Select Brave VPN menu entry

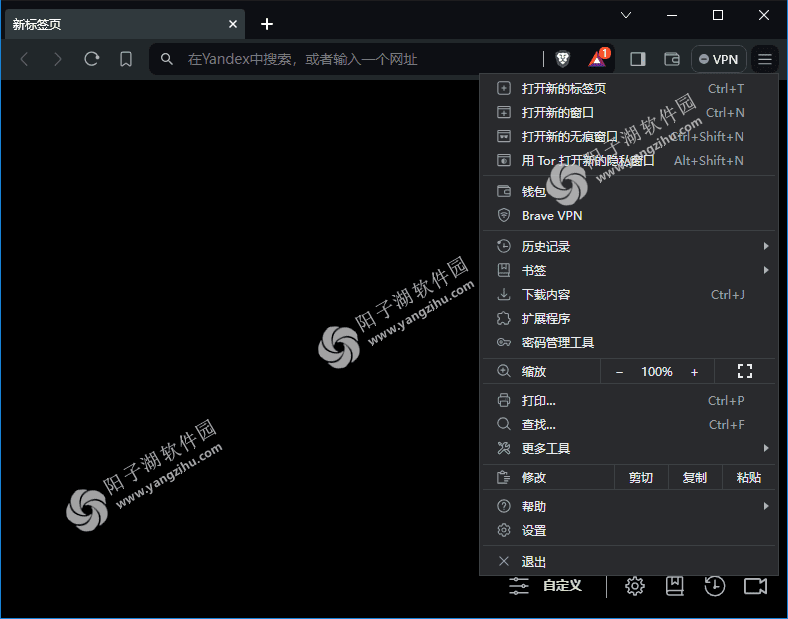(628, 216)
